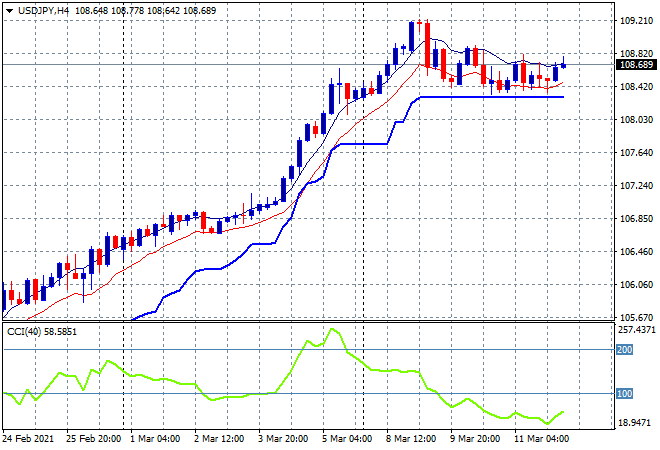Click the 106.060 price axis label
The height and width of the screenshot is (450, 660).
(637, 284)
